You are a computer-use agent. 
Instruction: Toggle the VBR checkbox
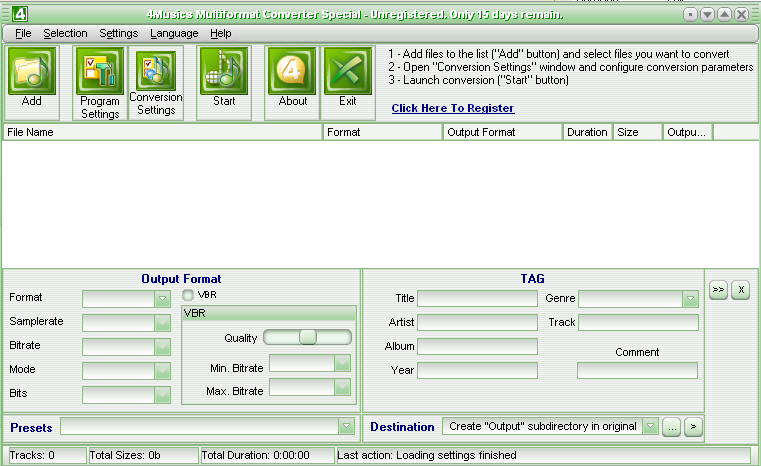[188, 295]
